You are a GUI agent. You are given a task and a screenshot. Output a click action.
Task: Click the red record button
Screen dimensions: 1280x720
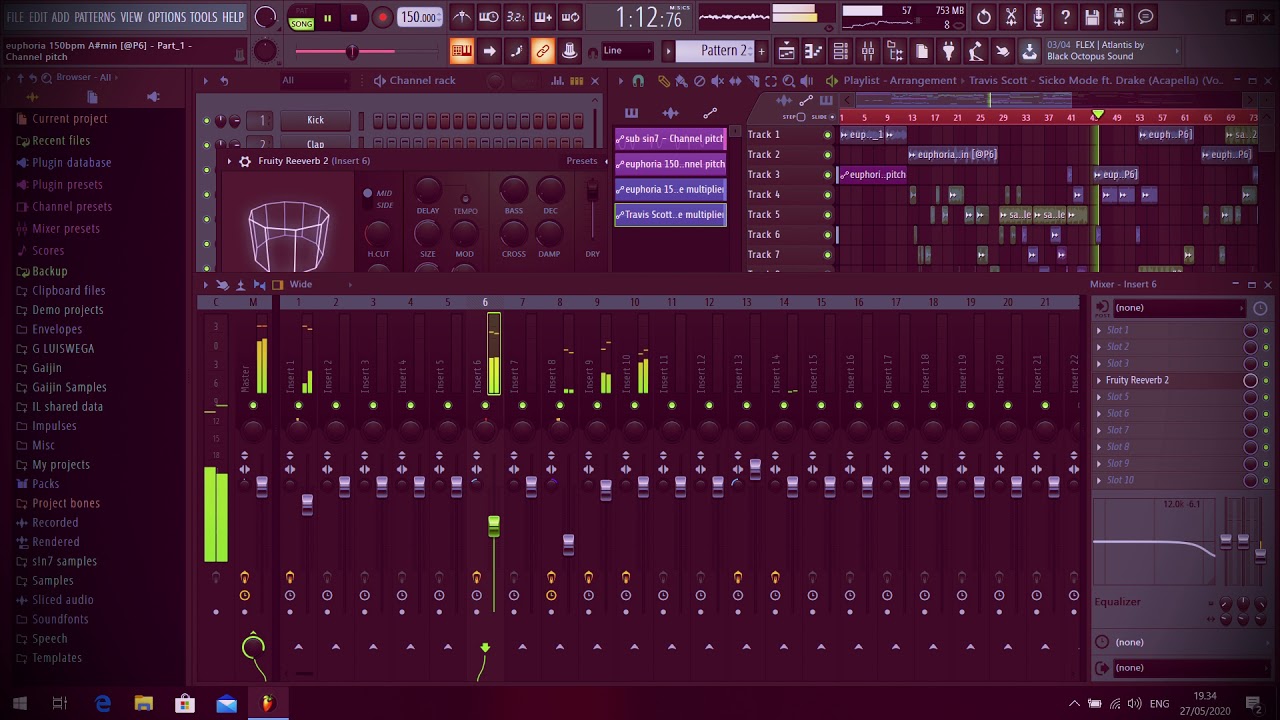pos(382,17)
